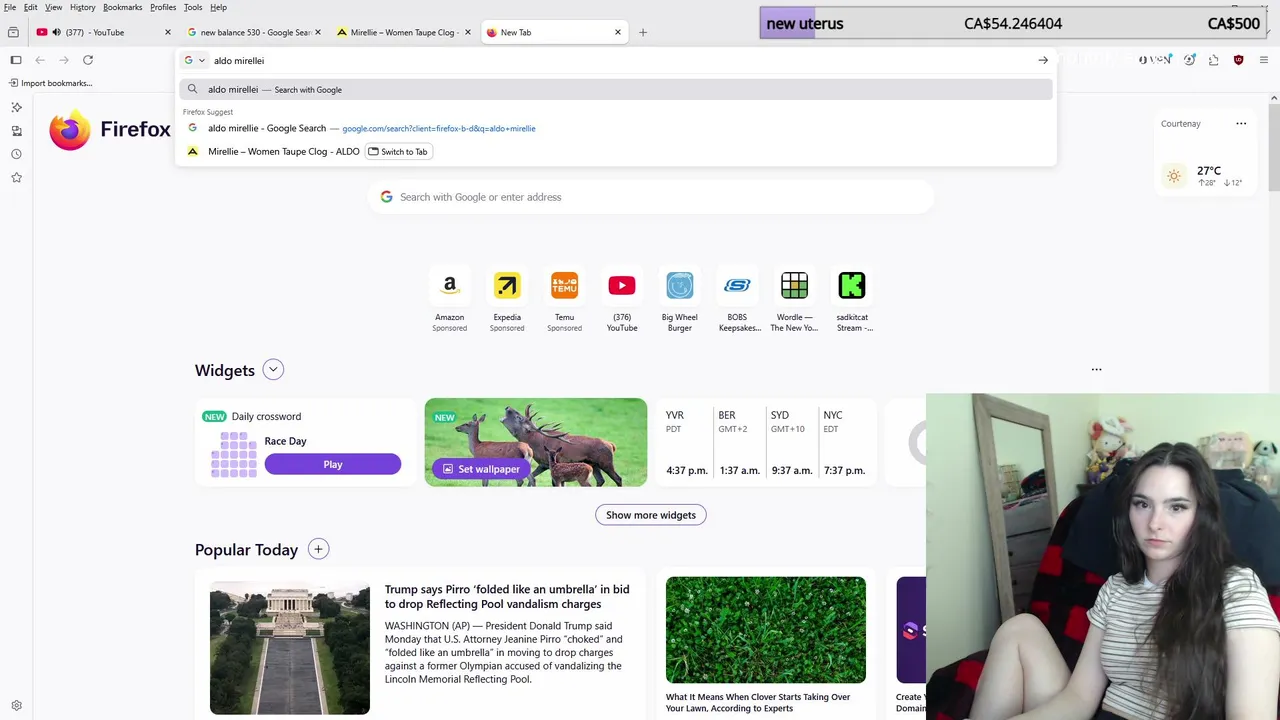The image size is (1280, 720).
Task: Open the Bookmarks sidebar star icon
Action: click(x=16, y=178)
